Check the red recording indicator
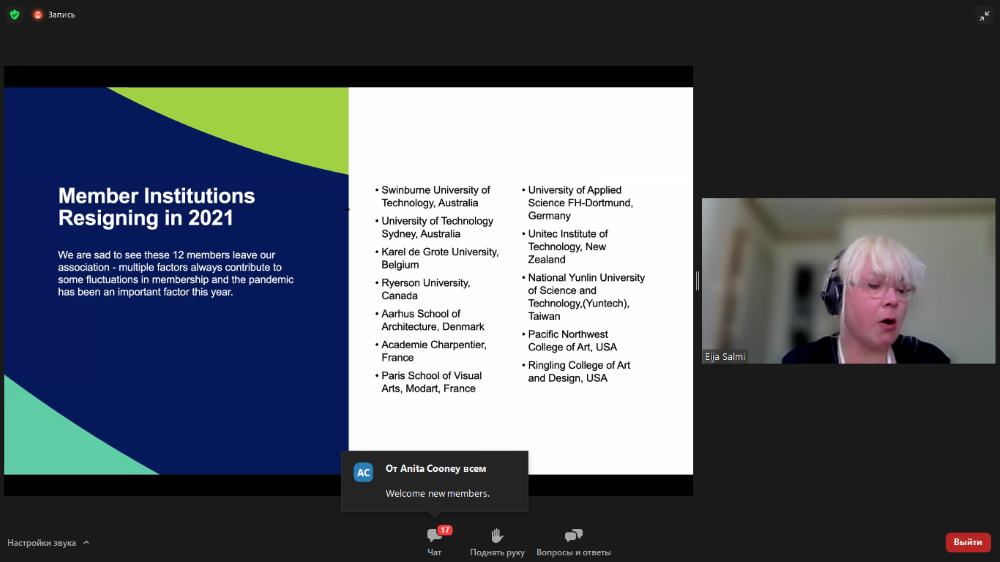 pos(38,15)
